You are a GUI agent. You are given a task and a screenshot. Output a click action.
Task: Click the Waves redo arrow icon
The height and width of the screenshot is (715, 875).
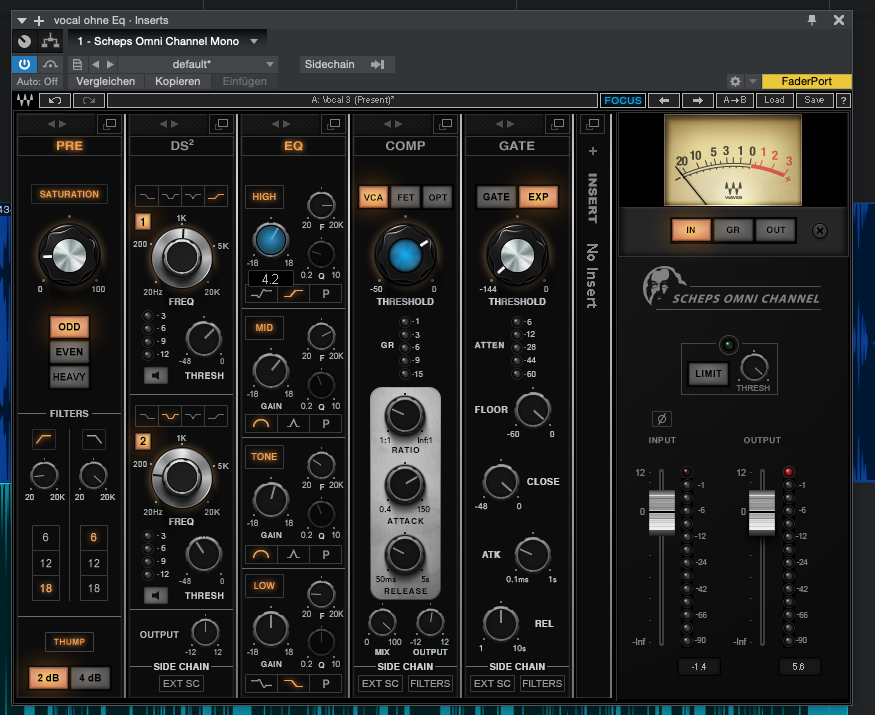(89, 100)
